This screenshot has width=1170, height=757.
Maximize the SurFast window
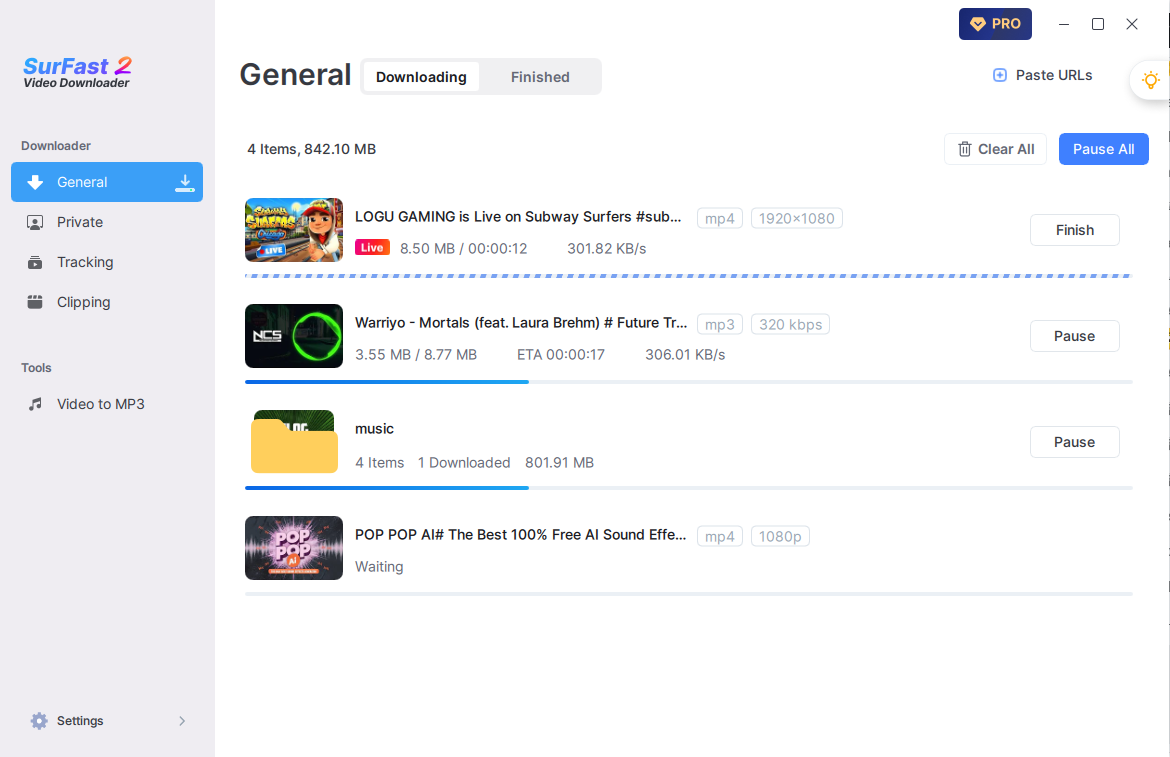click(x=1098, y=24)
